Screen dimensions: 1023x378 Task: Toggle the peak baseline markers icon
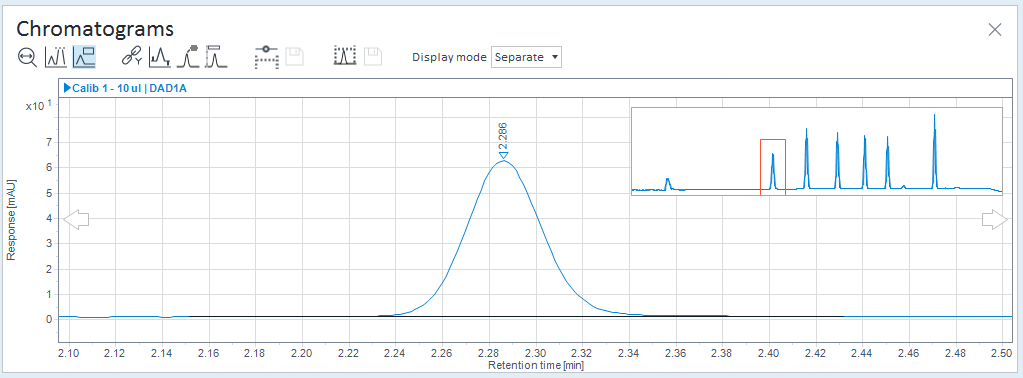(159, 57)
